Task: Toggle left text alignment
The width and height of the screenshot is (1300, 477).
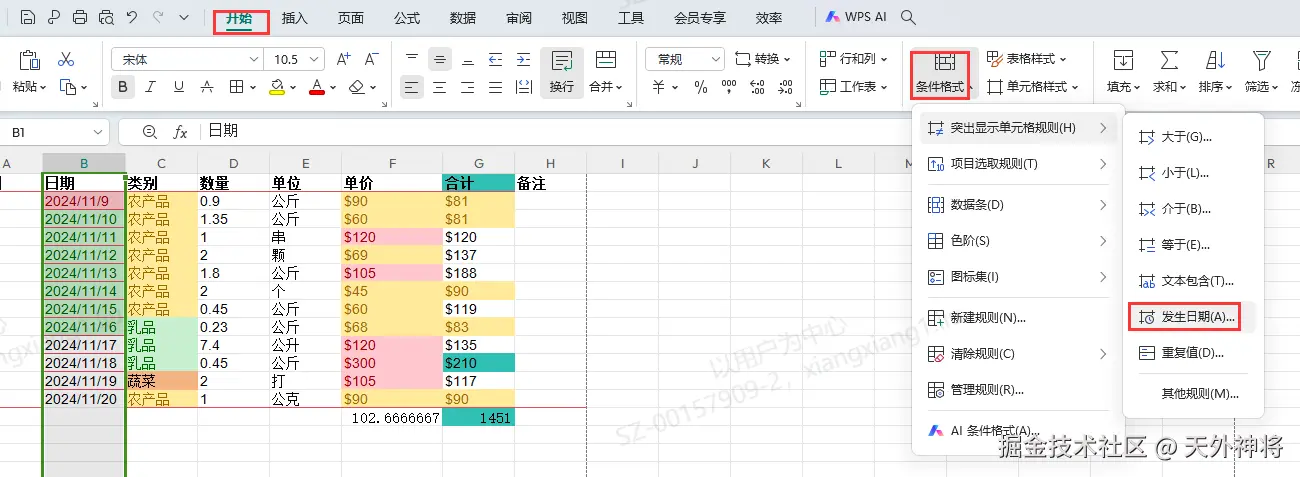Action: [412, 87]
